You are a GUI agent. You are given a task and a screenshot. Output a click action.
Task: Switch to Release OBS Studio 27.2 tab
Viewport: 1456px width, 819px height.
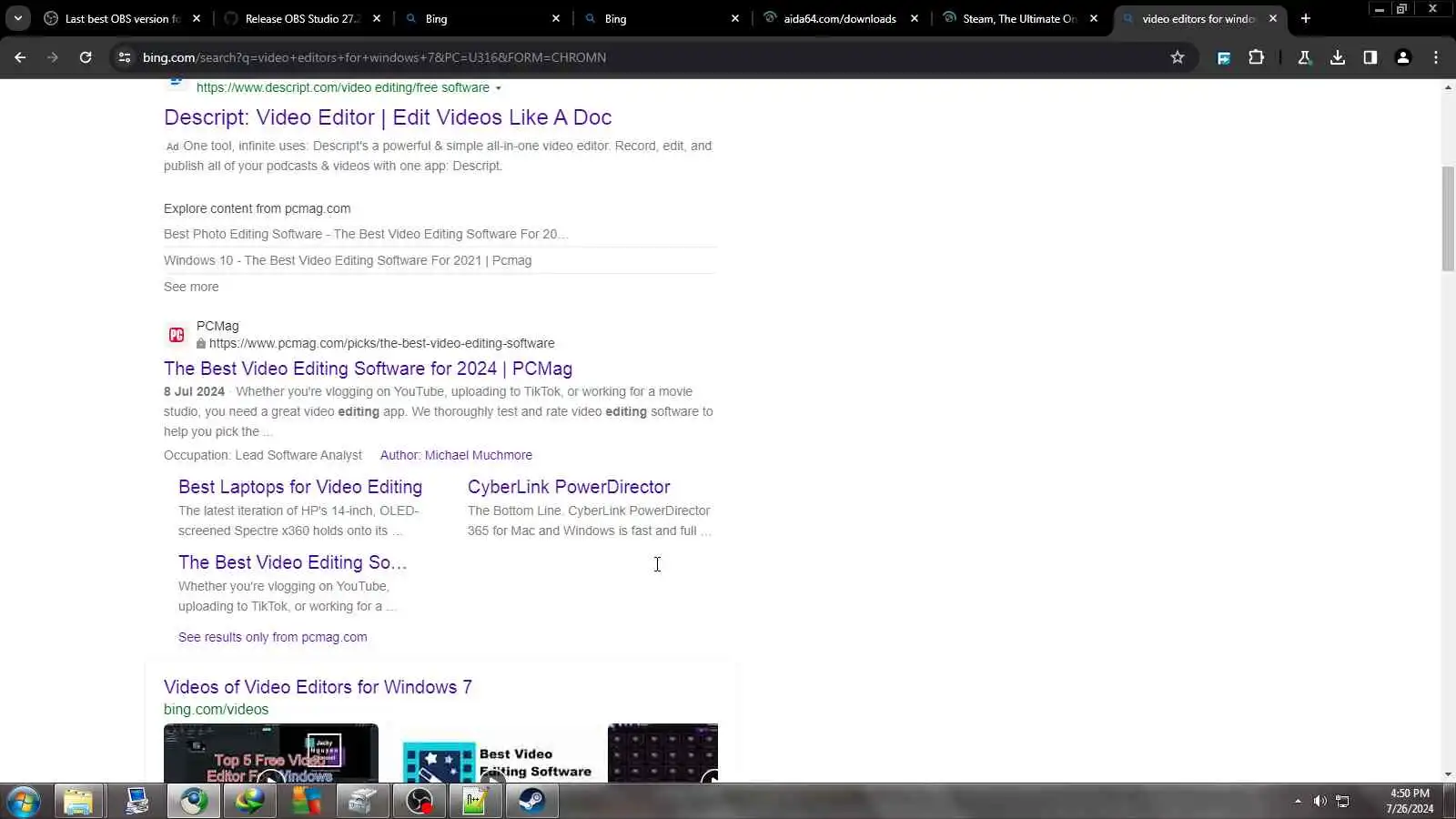point(303,18)
